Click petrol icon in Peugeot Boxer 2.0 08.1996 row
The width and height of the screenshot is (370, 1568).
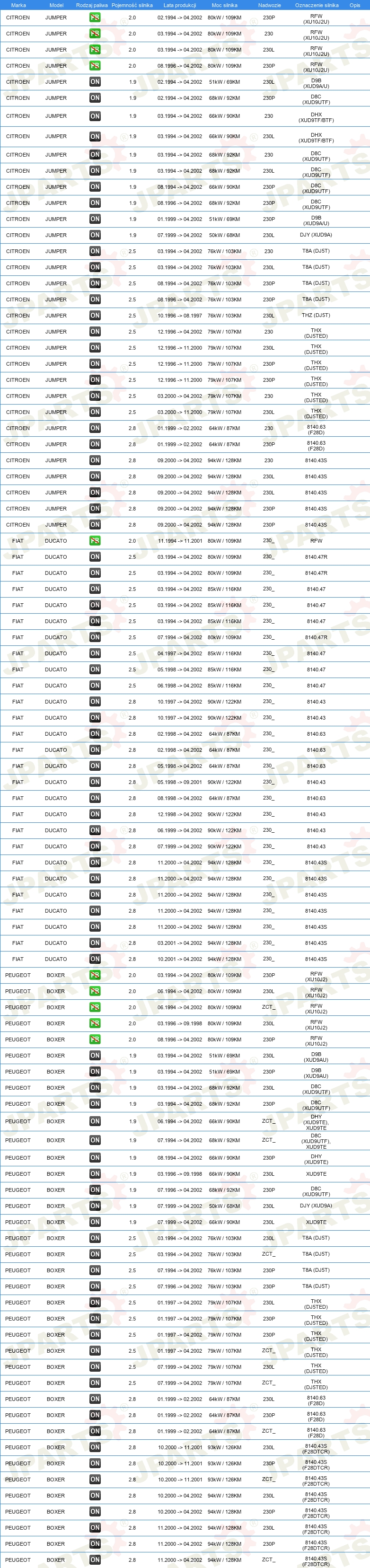95,1039
